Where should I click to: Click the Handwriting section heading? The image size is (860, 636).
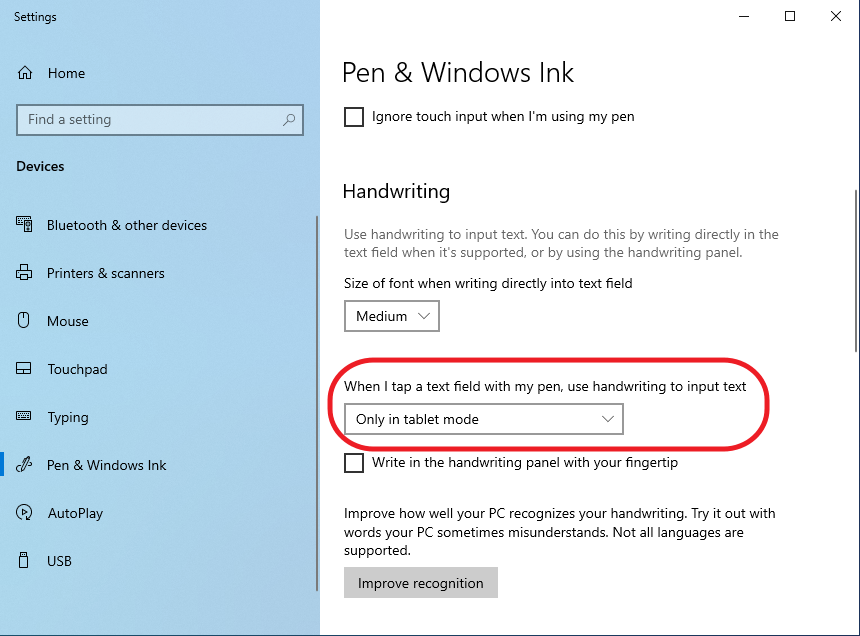pos(396,191)
